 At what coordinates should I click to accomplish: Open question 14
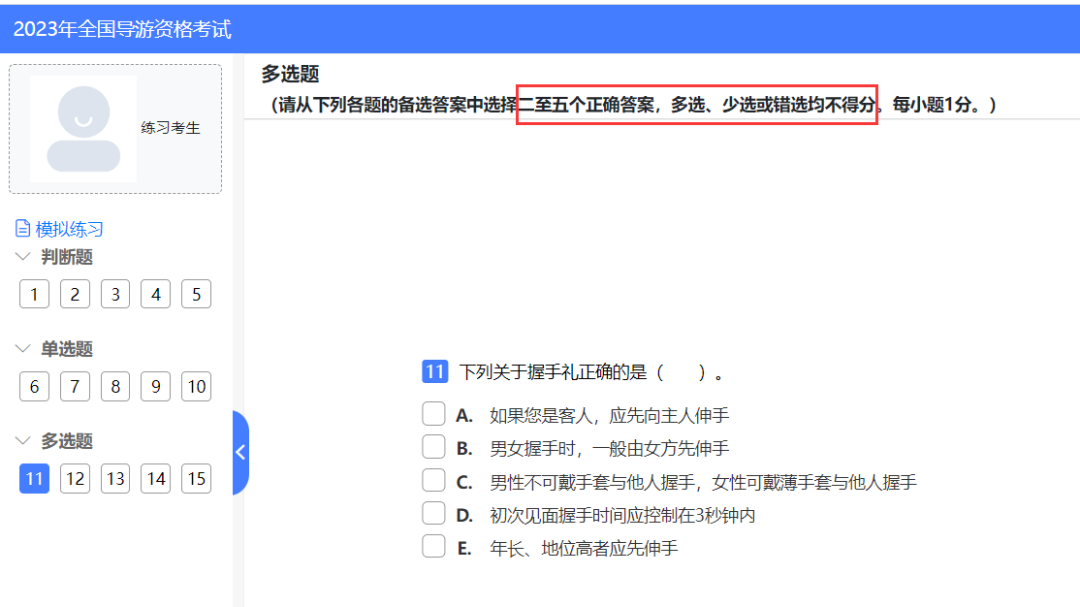click(x=156, y=479)
